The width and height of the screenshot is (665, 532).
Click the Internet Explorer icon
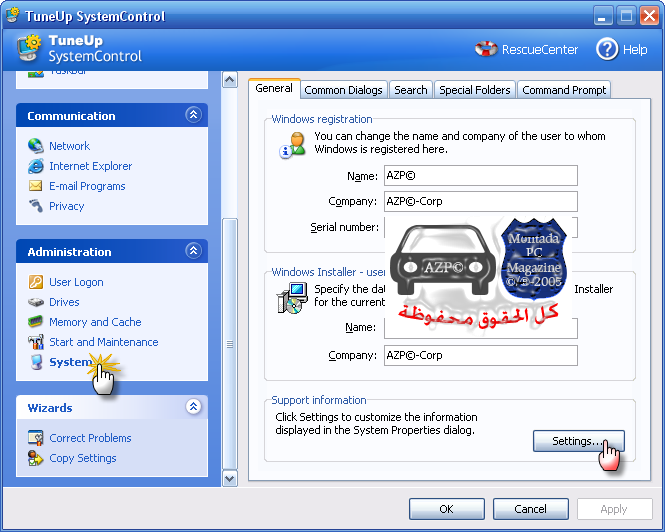click(36, 166)
